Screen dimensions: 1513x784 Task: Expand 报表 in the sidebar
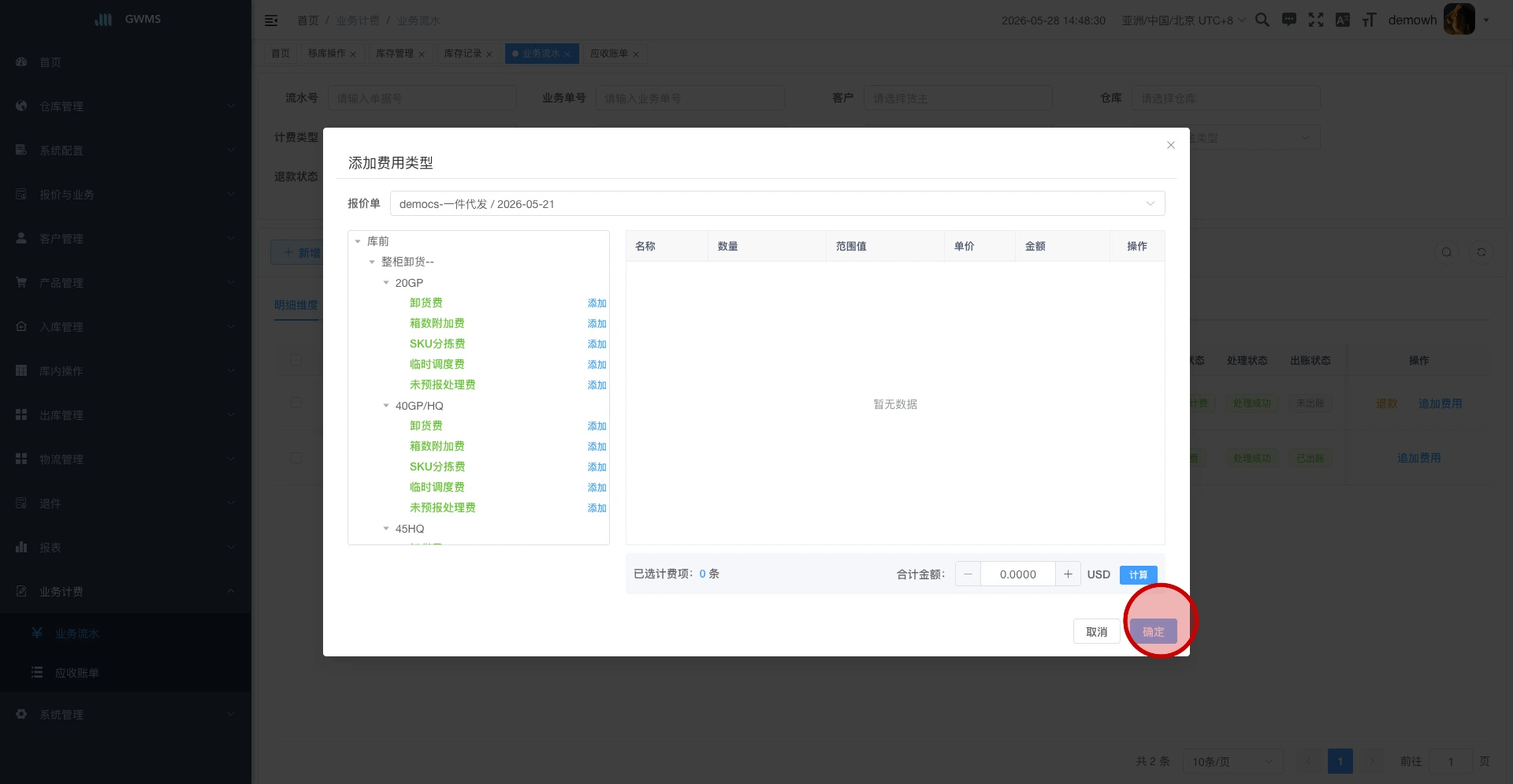[126, 548]
